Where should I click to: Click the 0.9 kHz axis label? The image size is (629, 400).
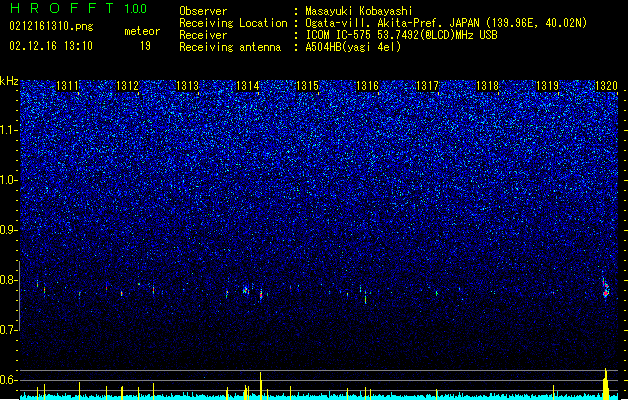[x=9, y=230]
